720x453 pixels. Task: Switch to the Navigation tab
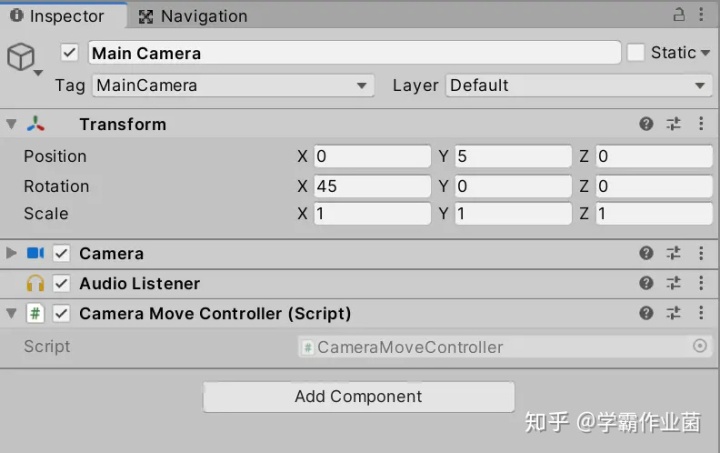tap(193, 16)
